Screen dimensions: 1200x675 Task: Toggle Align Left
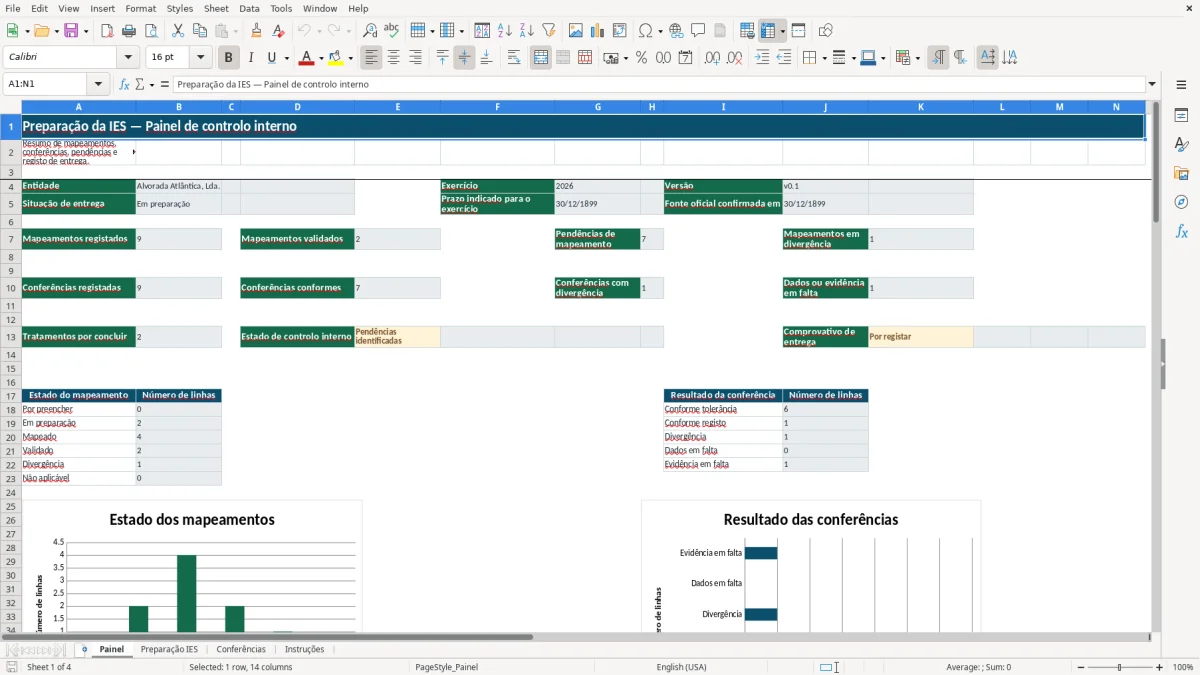[371, 58]
